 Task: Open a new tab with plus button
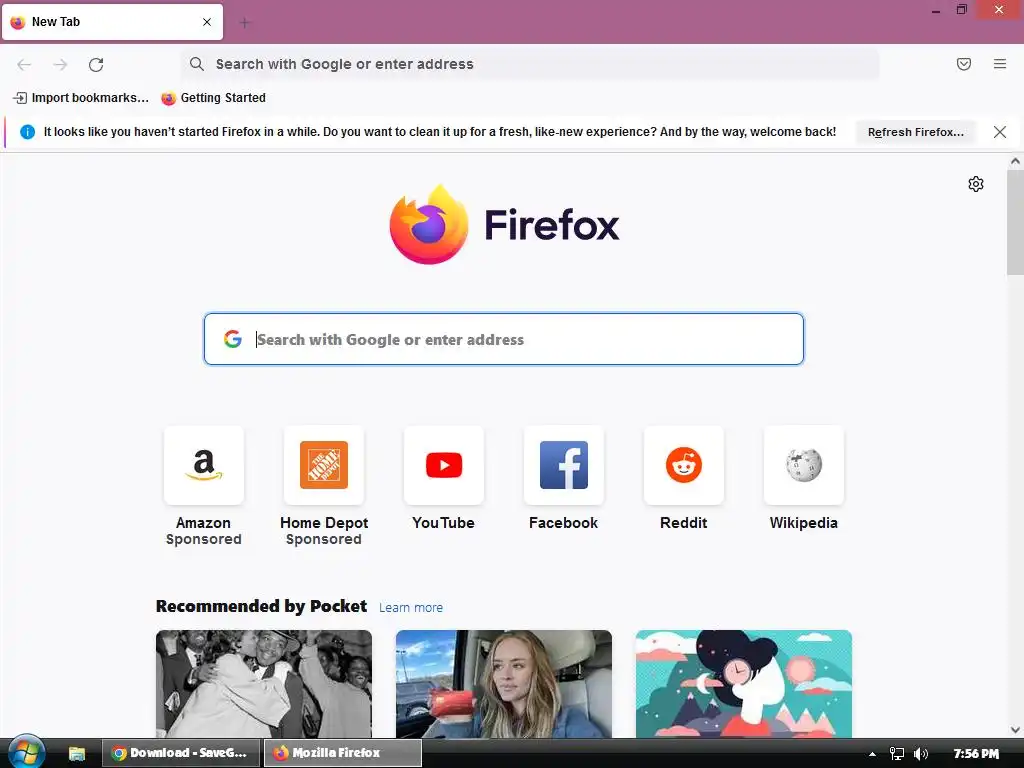(x=244, y=23)
